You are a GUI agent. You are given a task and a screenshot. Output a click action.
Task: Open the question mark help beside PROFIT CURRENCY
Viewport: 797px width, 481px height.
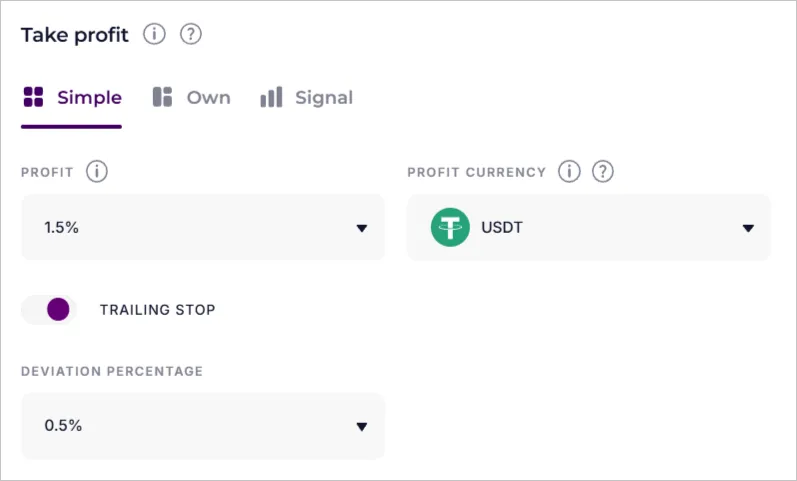[602, 172]
